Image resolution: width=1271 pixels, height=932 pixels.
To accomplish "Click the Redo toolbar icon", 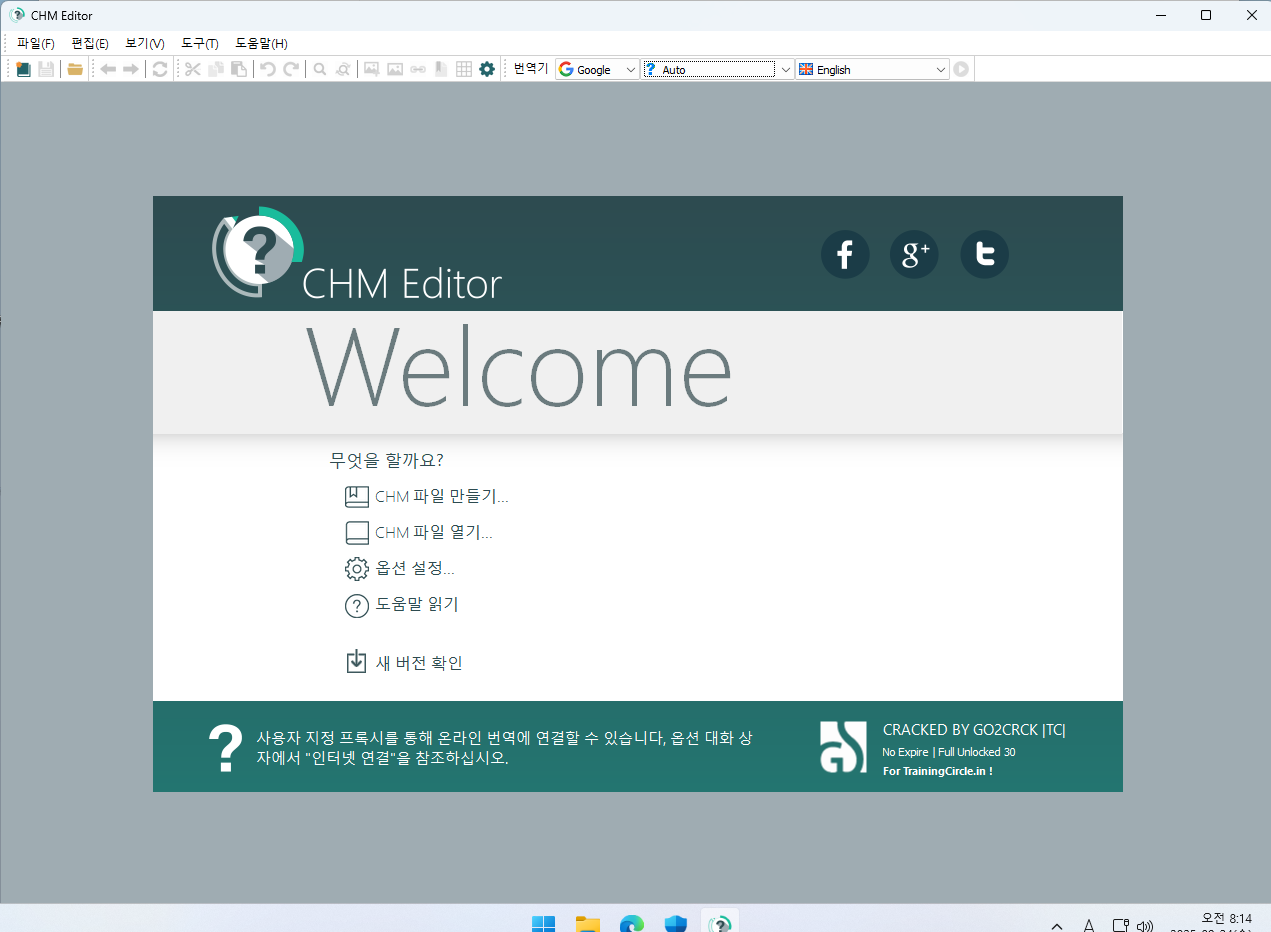I will 291,69.
